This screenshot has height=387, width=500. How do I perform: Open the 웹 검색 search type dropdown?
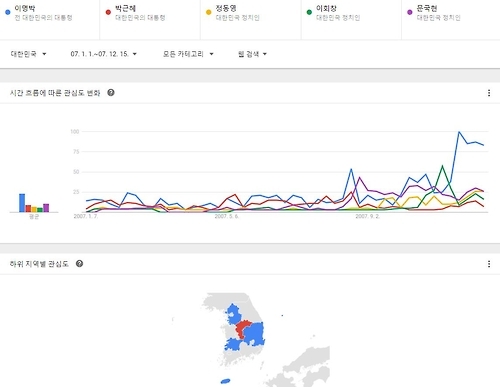click(252, 54)
